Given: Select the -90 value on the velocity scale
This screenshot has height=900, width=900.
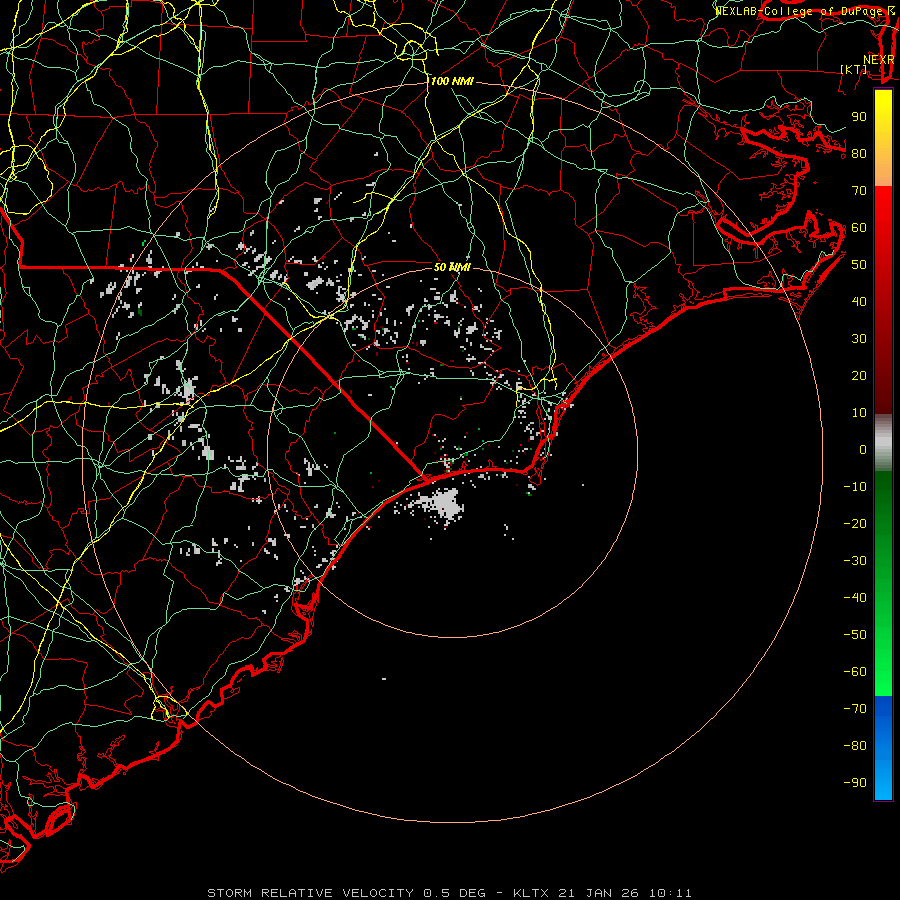Looking at the screenshot, I should pyautogui.click(x=855, y=783).
